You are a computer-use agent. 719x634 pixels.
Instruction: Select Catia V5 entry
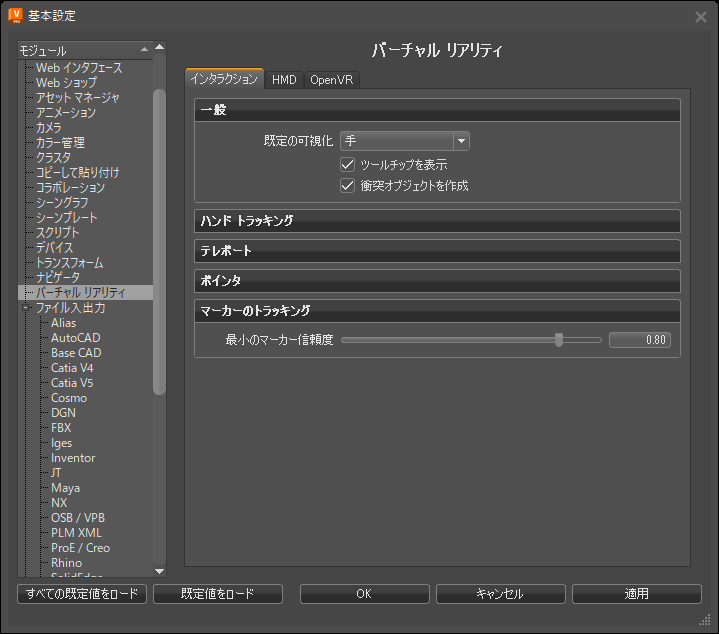coord(72,383)
